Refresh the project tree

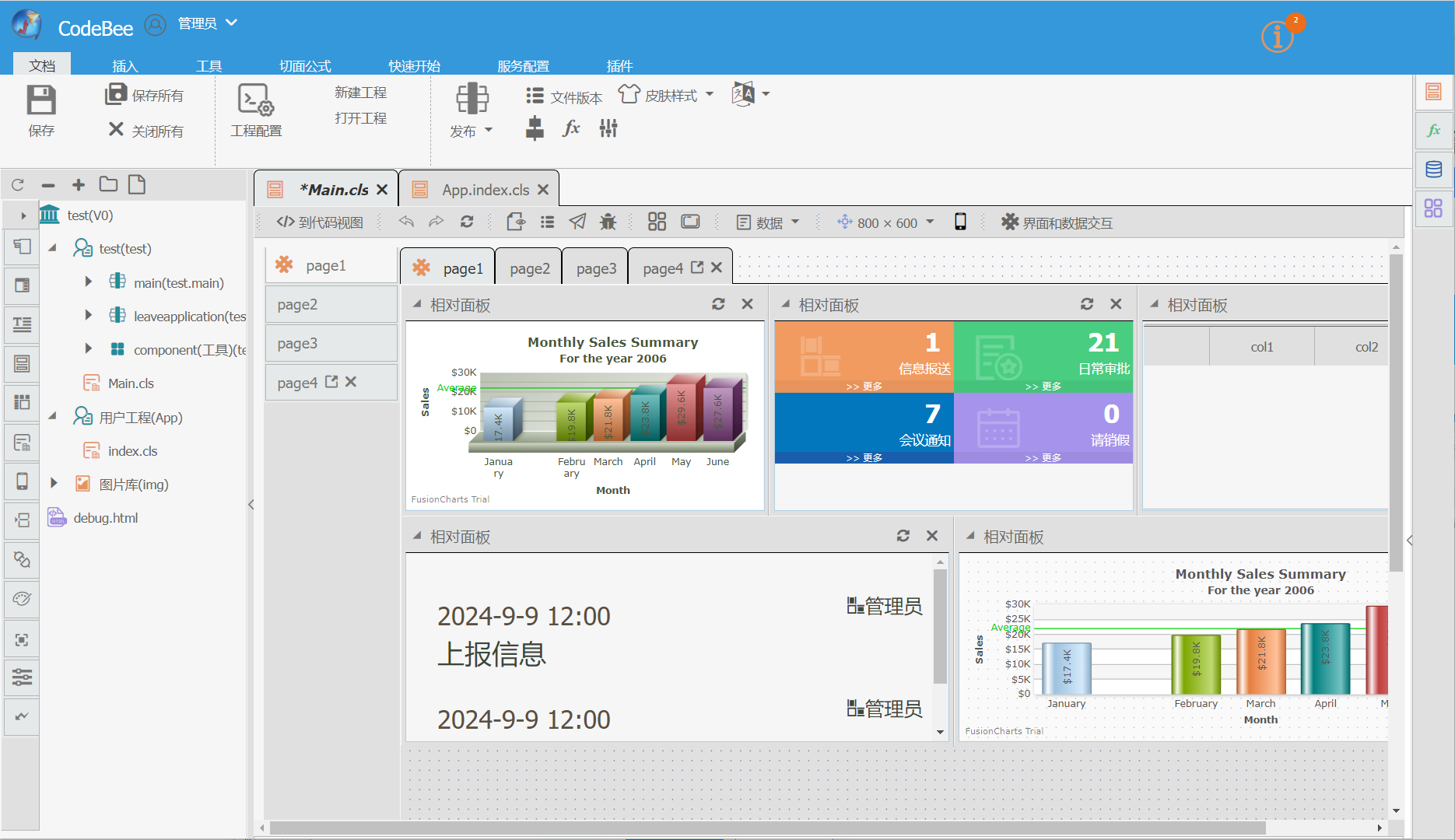click(x=18, y=185)
